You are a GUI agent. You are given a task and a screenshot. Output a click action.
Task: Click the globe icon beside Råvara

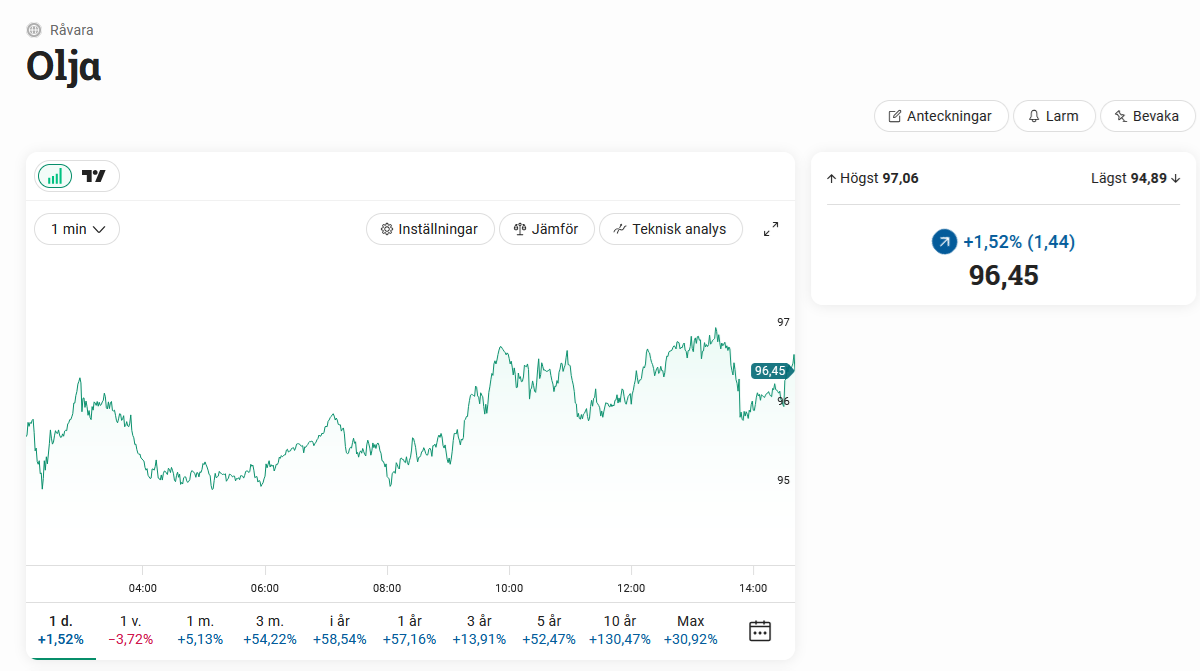[x=34, y=30]
